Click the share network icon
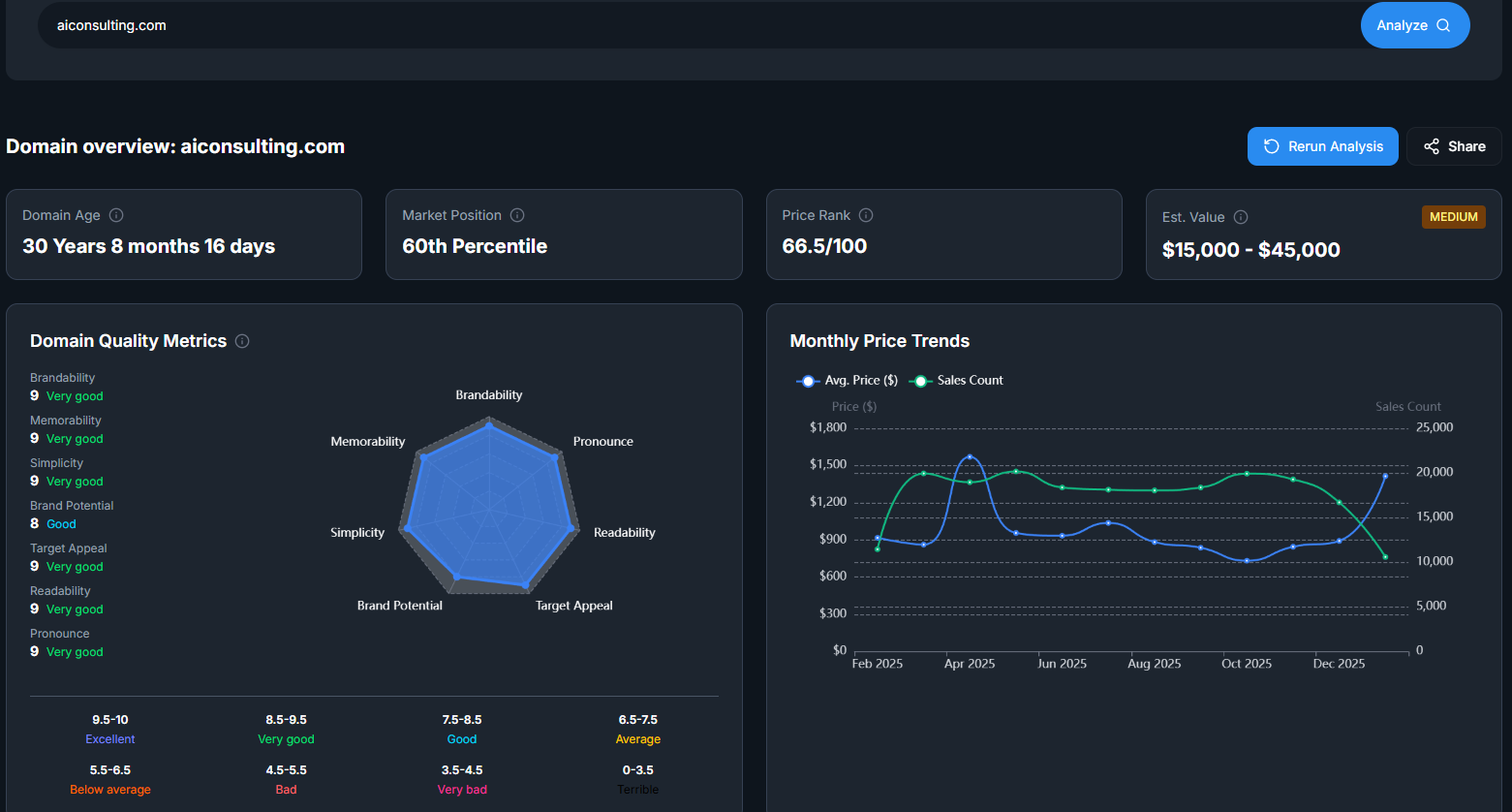The height and width of the screenshot is (812, 1512). coord(1432,146)
